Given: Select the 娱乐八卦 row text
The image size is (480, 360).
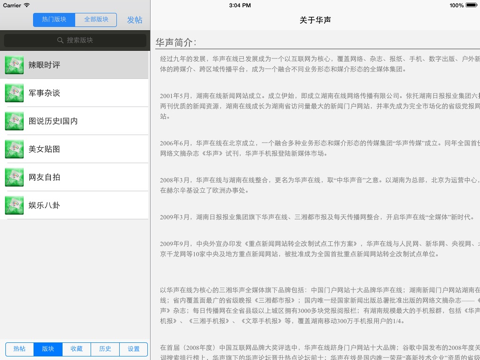Looking at the screenshot, I should (x=44, y=205).
